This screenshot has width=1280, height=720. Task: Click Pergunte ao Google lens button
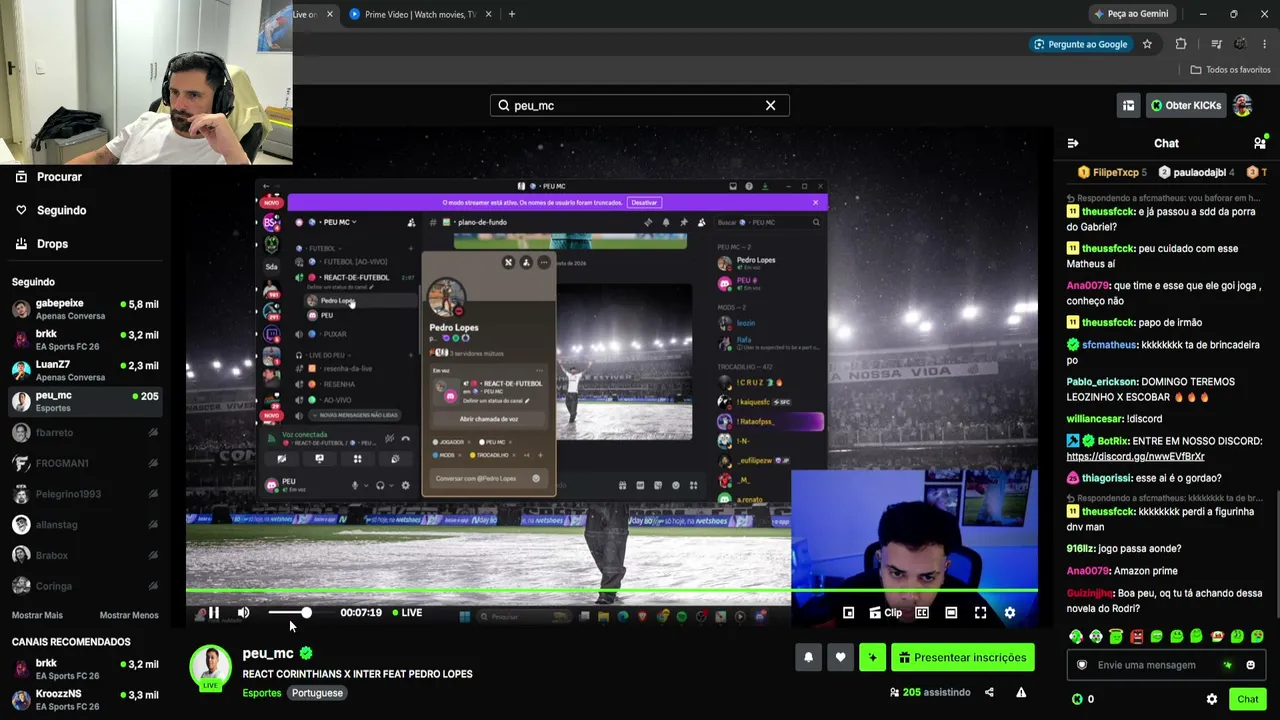point(1080,44)
